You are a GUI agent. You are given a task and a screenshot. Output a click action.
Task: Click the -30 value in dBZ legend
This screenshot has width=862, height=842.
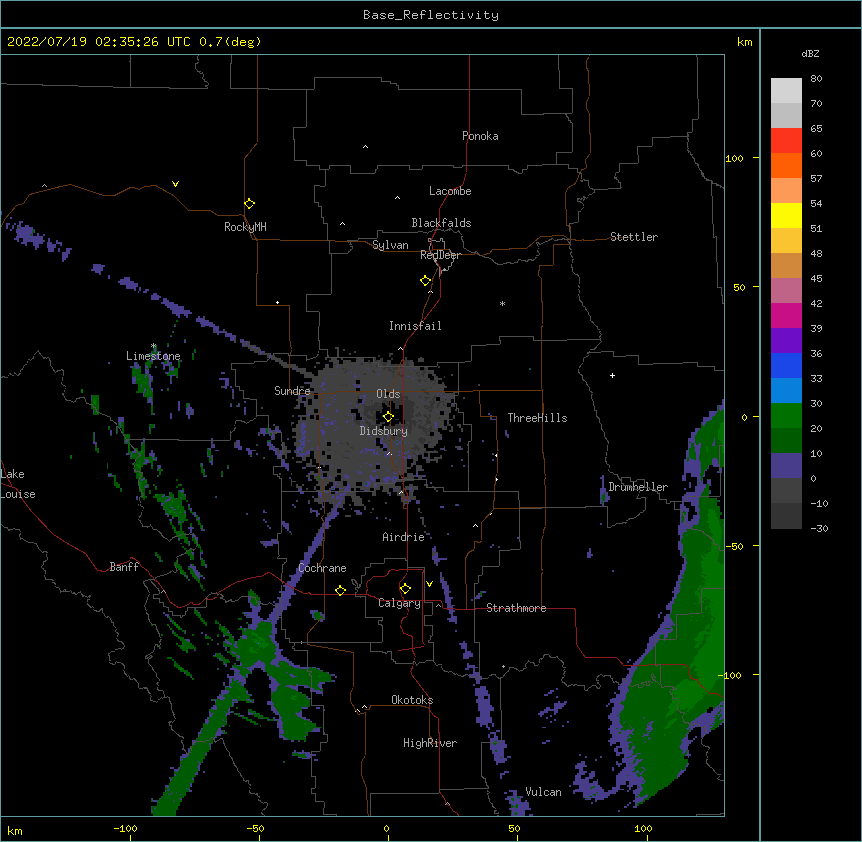(819, 528)
